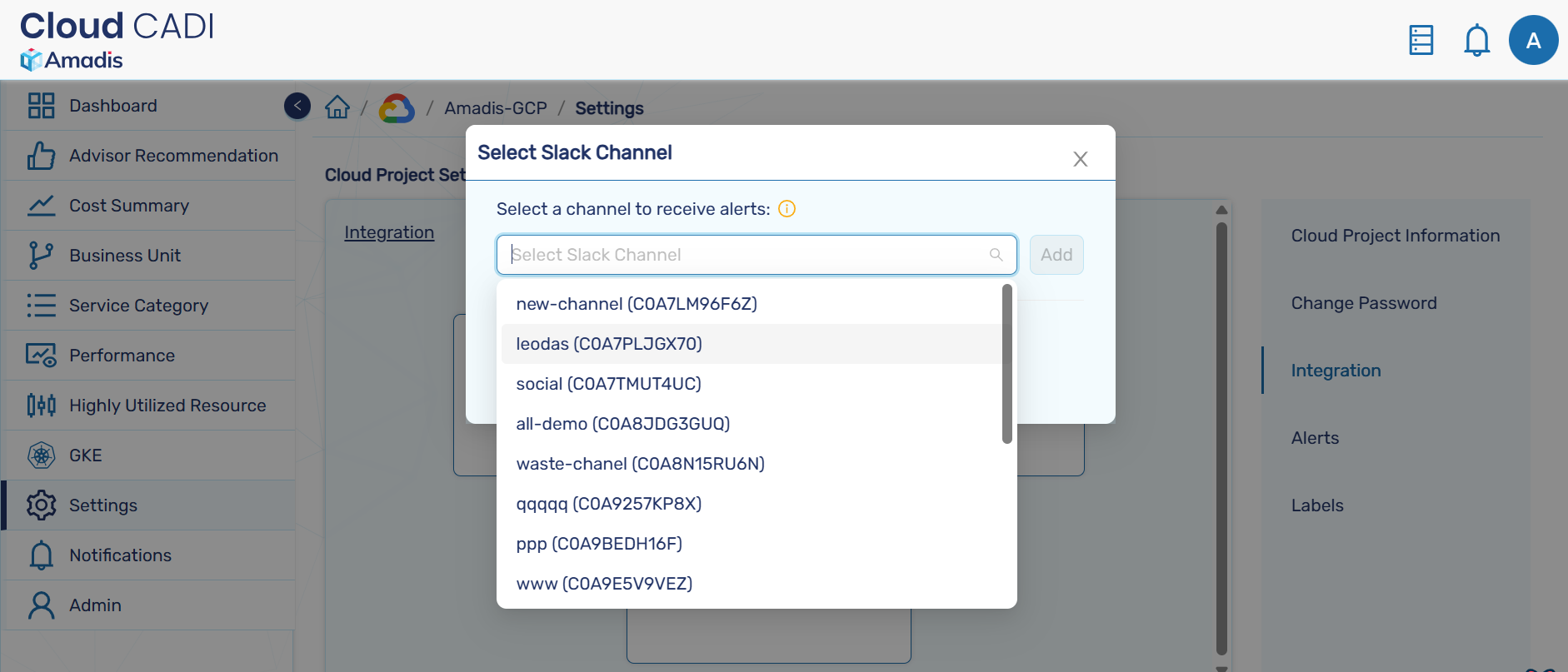Select the leodas channel option
The height and width of the screenshot is (672, 1568).
608,344
